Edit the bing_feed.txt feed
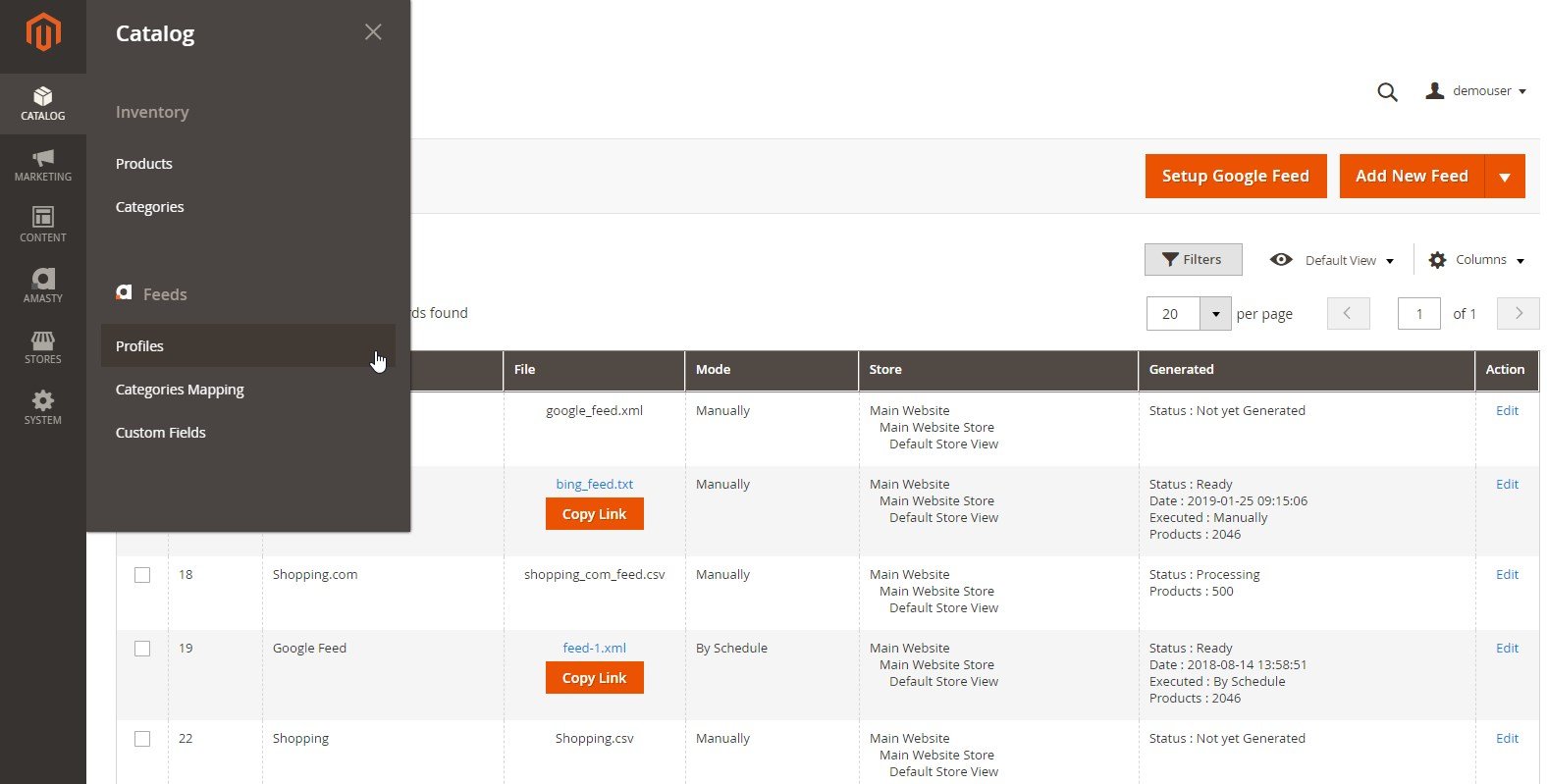Screen dimensions: 1547x784 coord(1507,485)
